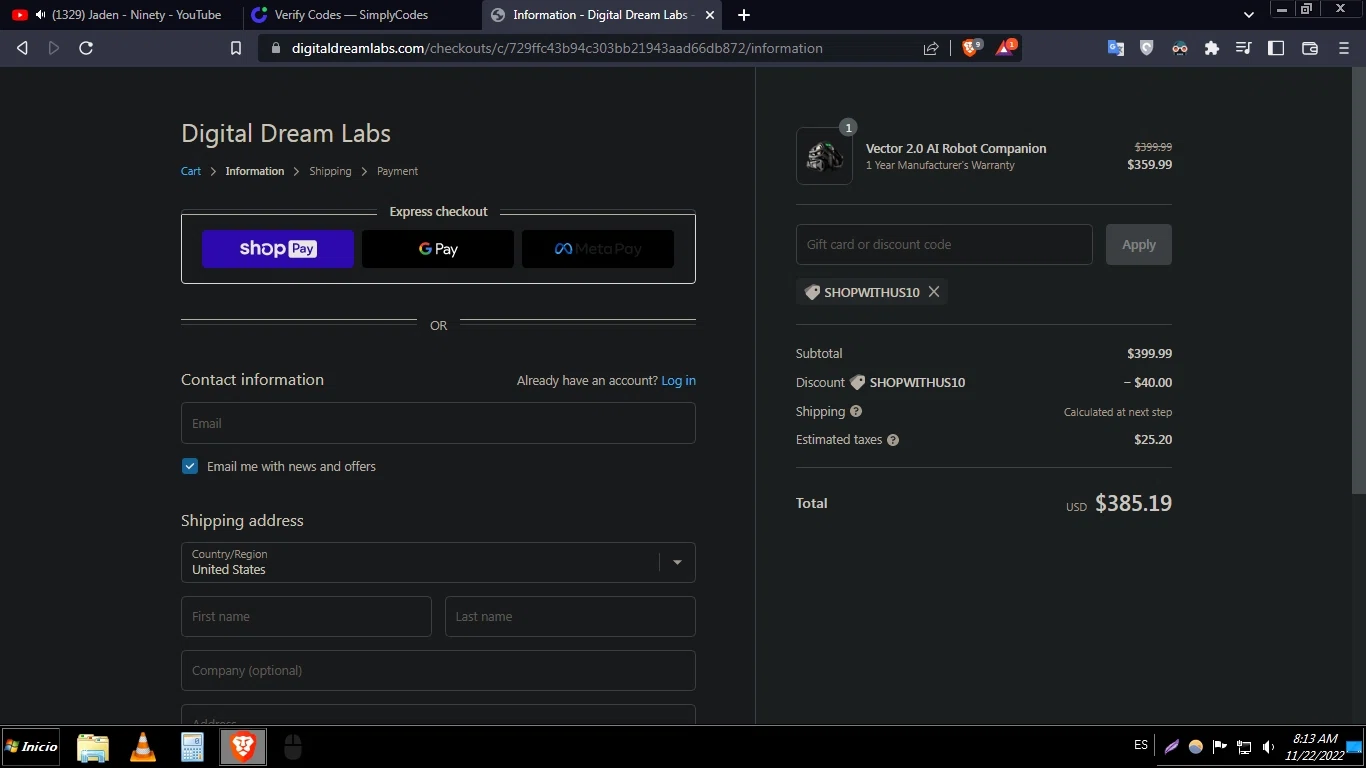Toggle the browser sidebar panel icon
The height and width of the screenshot is (768, 1366).
[1276, 48]
